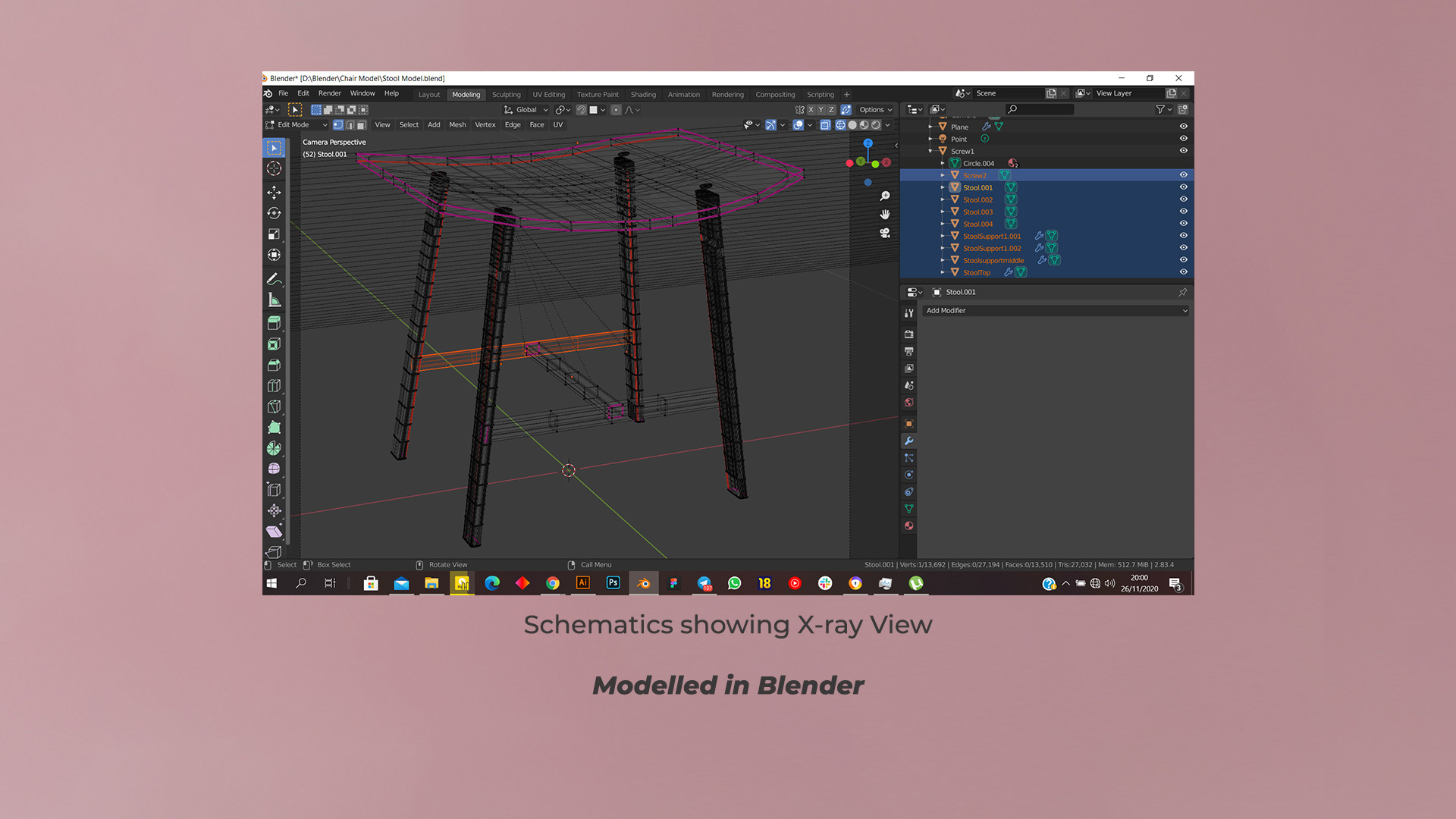
Task: Choose the Extrude Region tool
Action: click(274, 322)
